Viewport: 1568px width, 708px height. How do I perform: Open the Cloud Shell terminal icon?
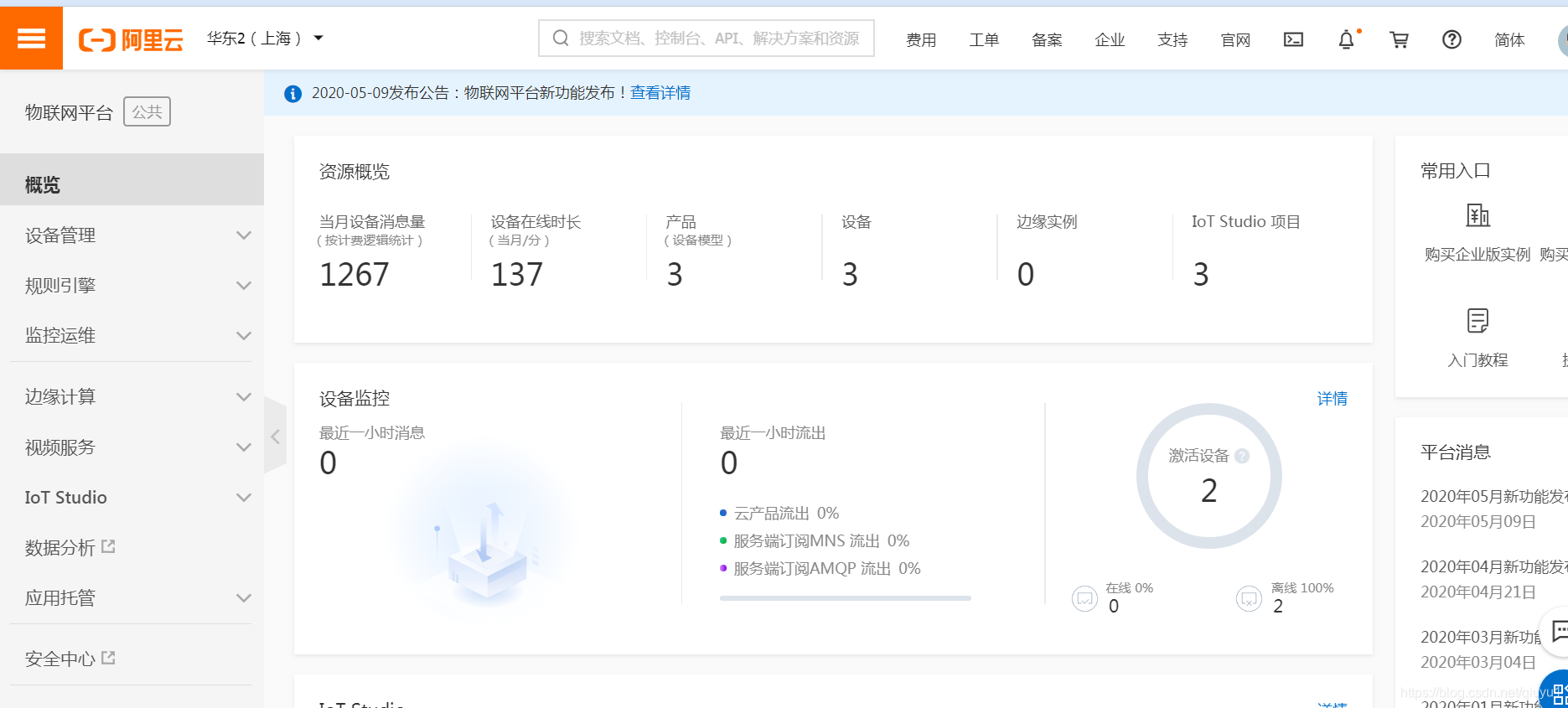[1293, 39]
